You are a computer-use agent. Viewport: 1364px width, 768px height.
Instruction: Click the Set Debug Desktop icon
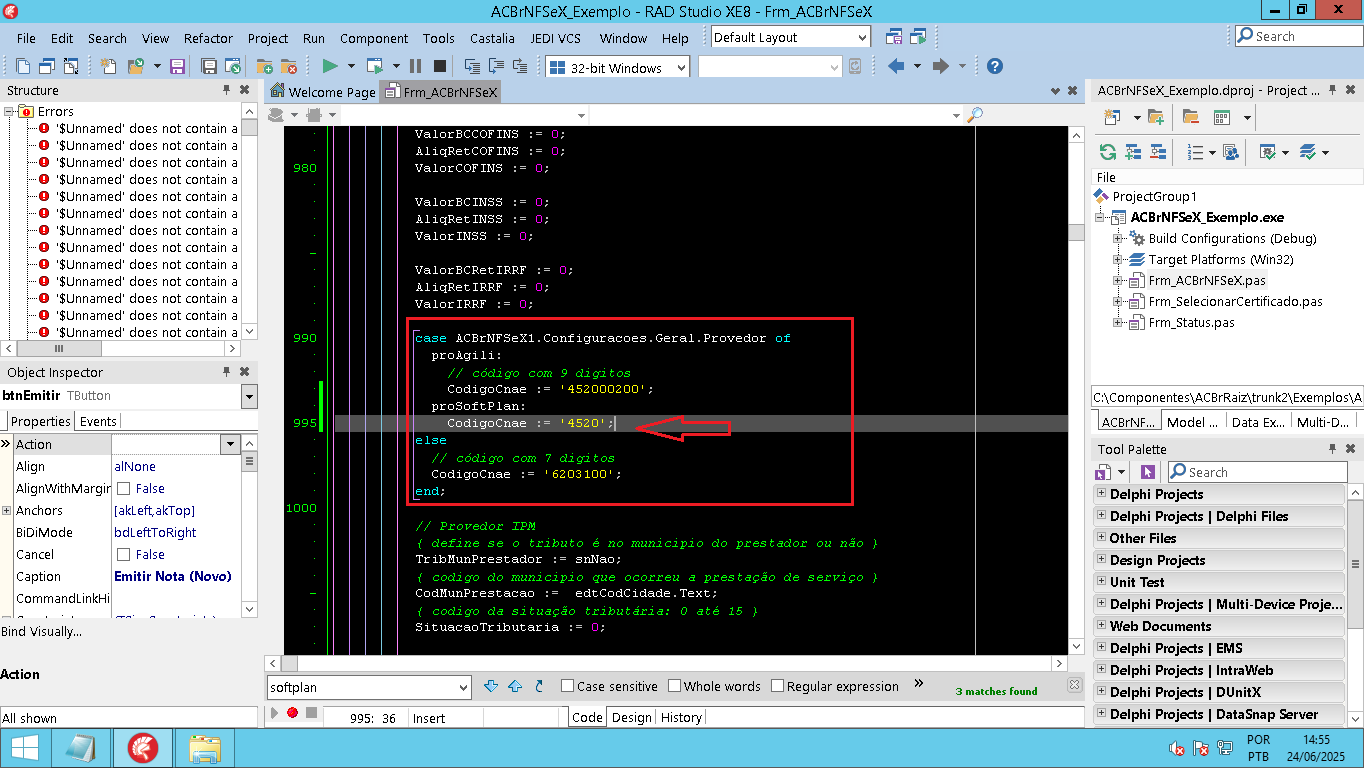[918, 37]
